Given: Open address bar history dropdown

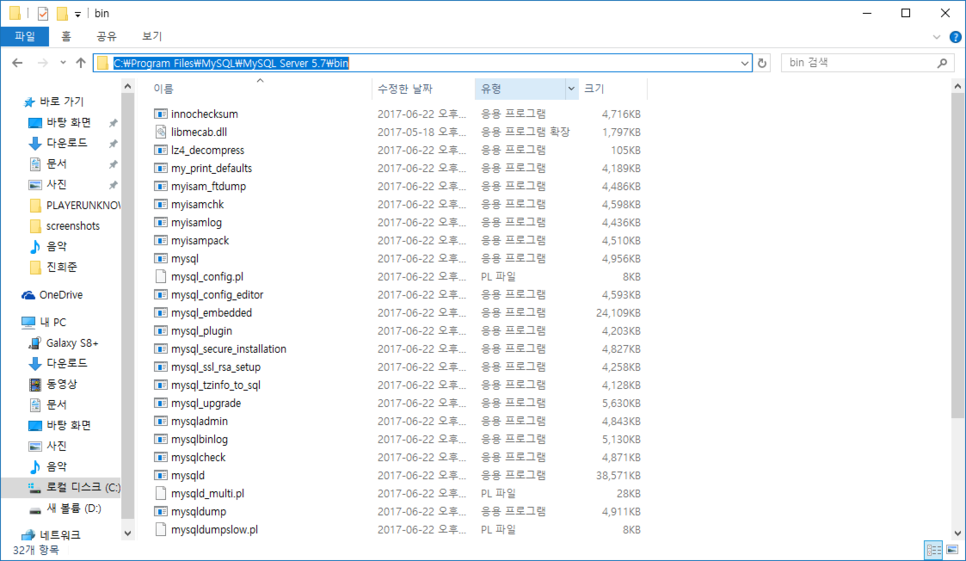Looking at the screenshot, I should click(744, 63).
